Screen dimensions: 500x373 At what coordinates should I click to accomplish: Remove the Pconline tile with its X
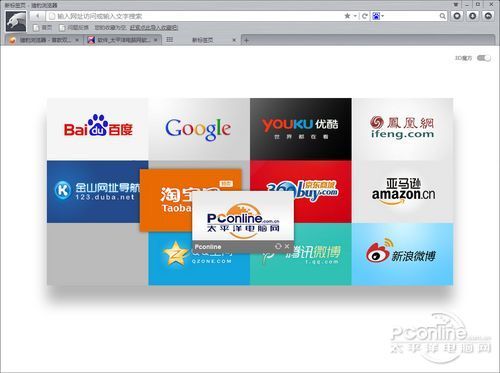287,246
